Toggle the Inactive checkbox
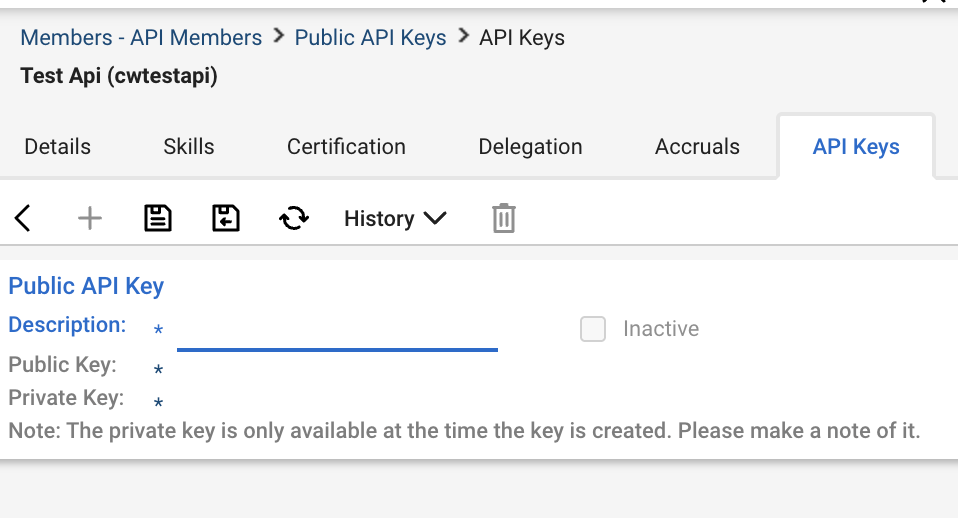This screenshot has width=958, height=518. [x=593, y=329]
